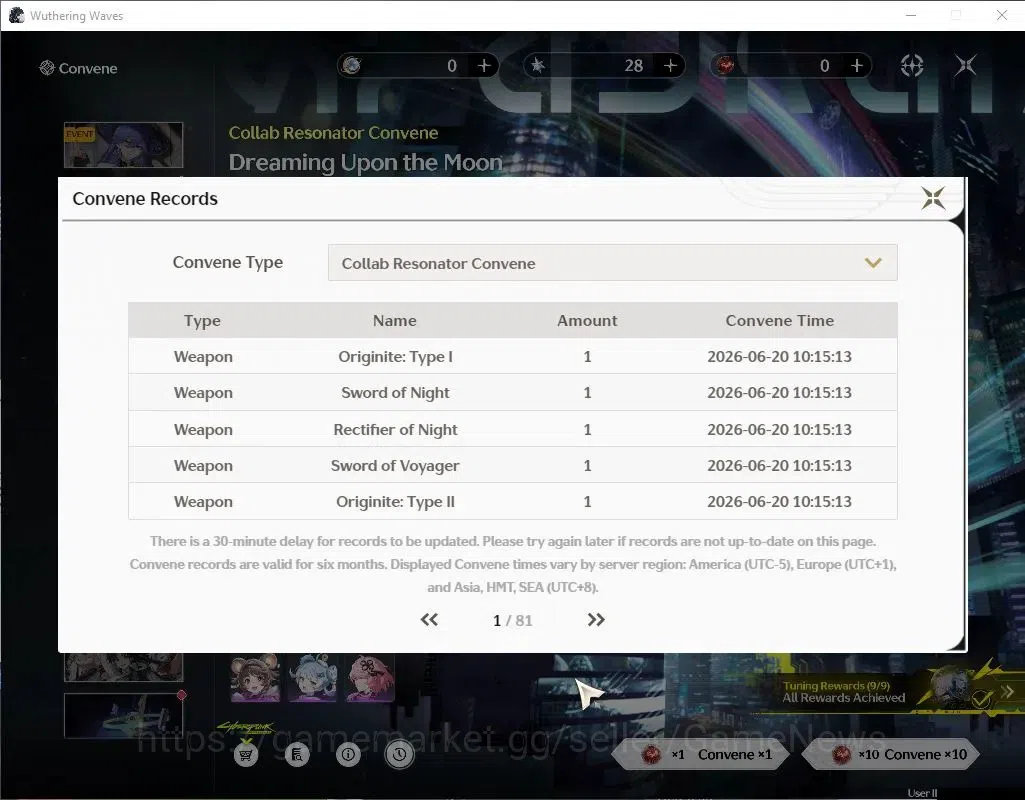Click the Convene Time column header
1025x800 pixels.
coord(779,320)
